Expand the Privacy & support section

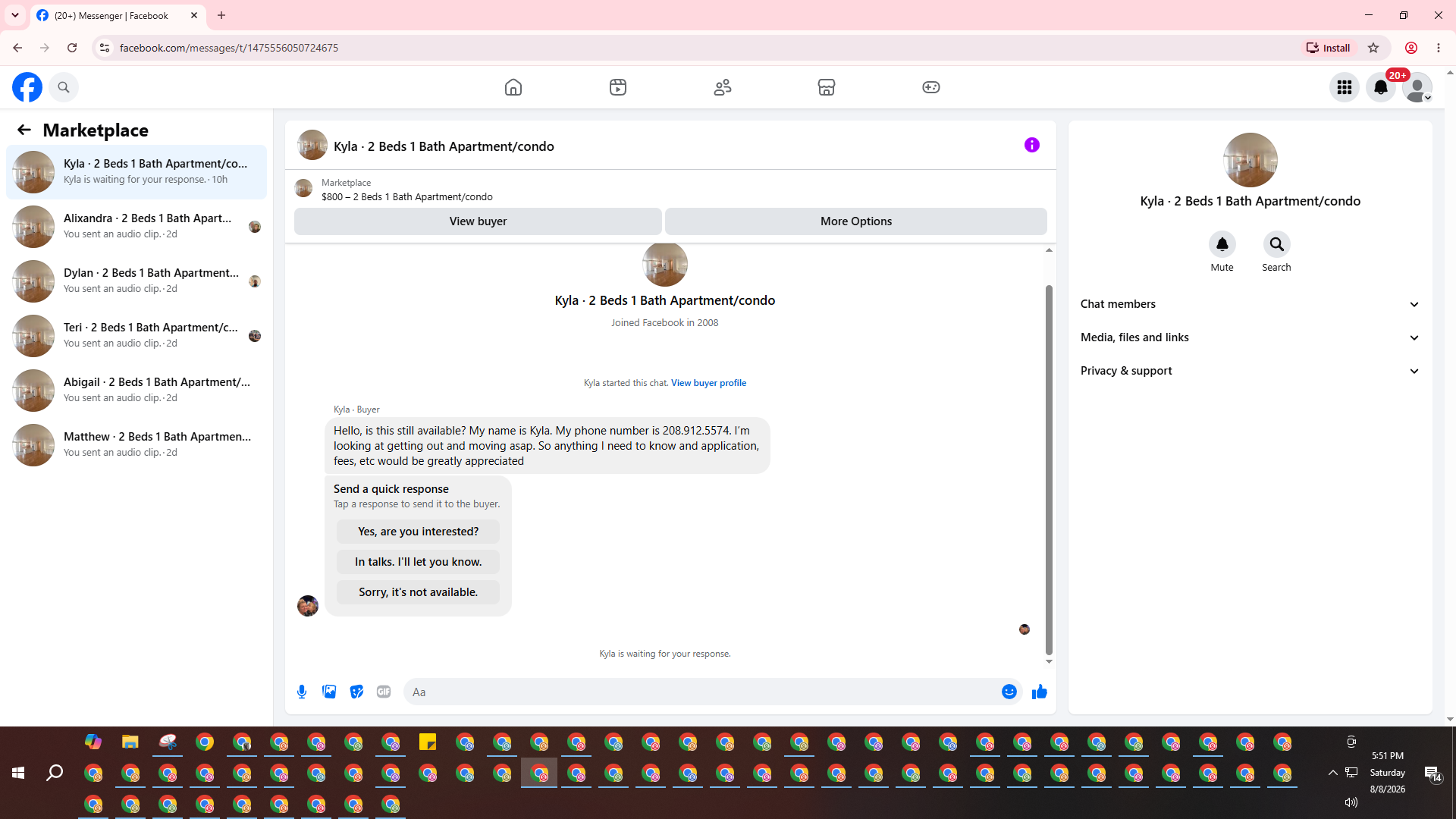click(1250, 371)
